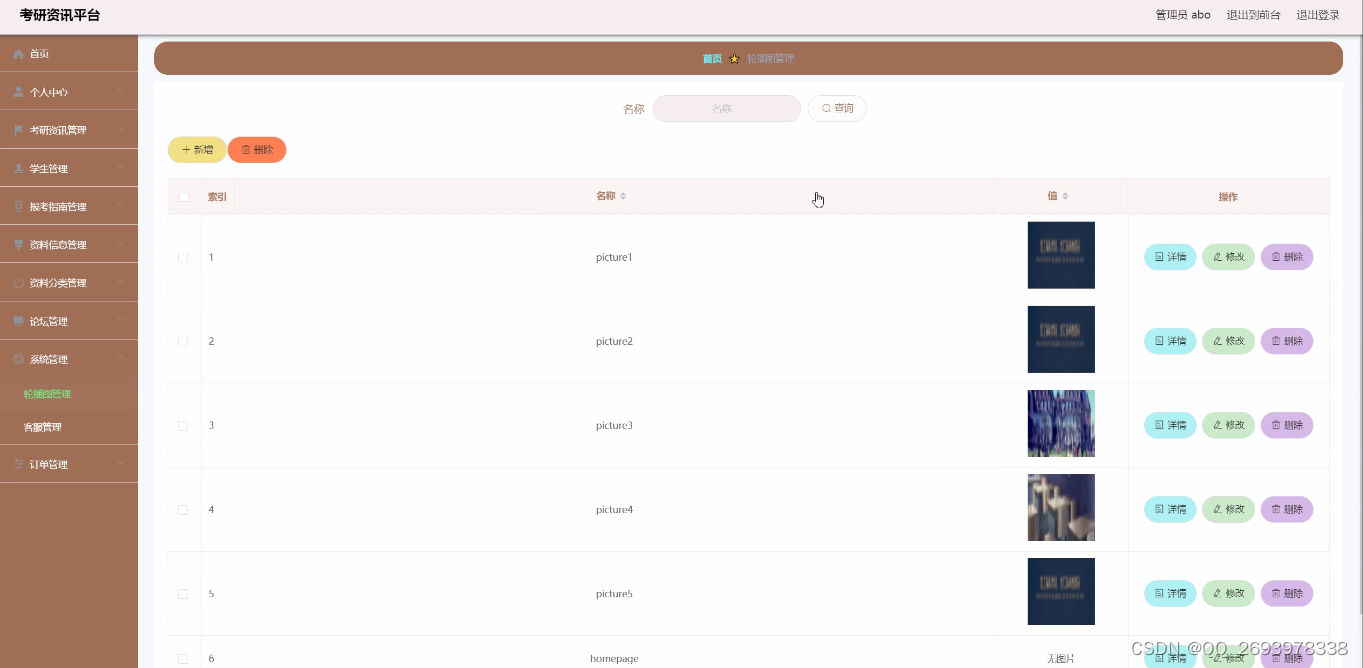Open the picture5 thumbnail image
The width and height of the screenshot is (1363, 668).
point(1061,591)
